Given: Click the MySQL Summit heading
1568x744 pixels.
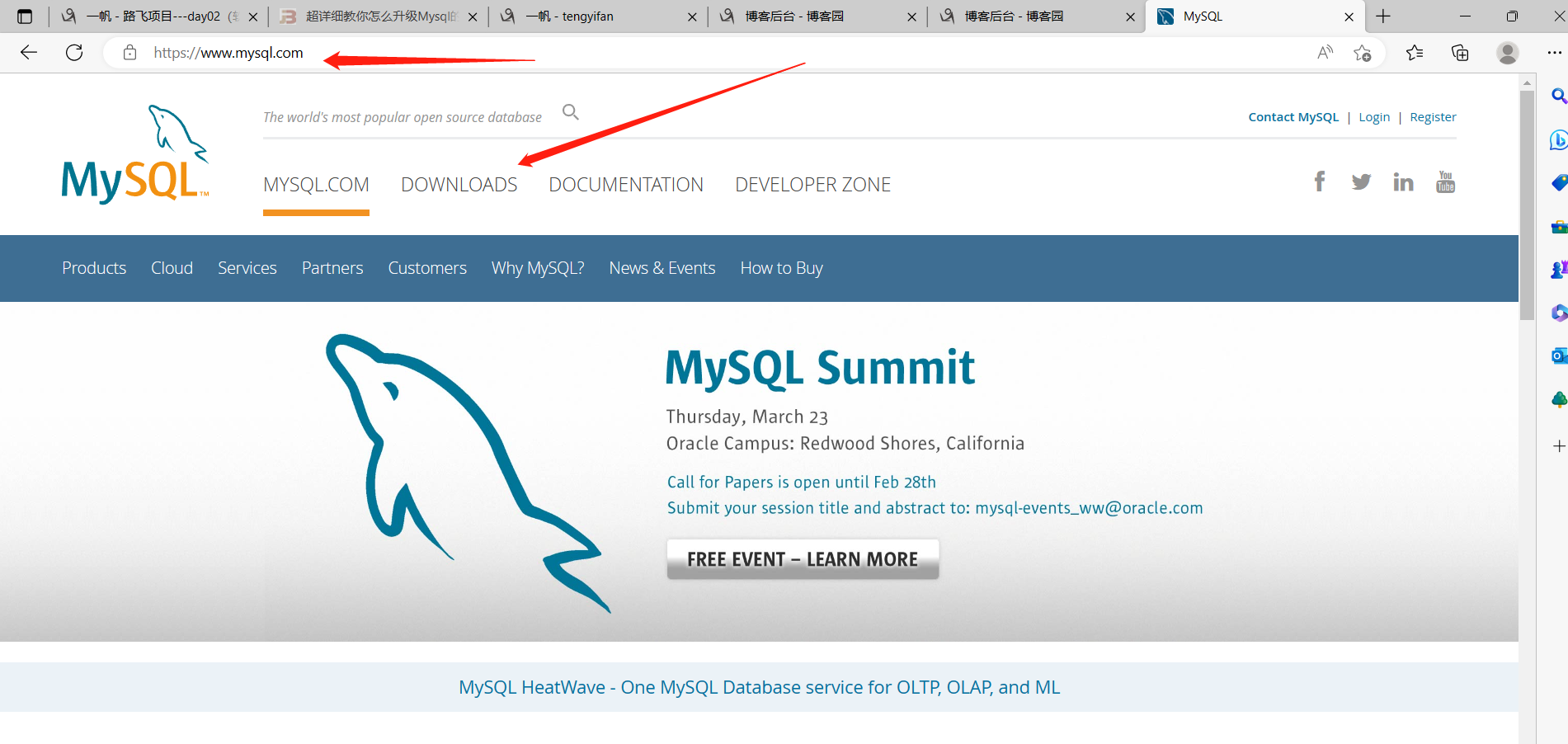Looking at the screenshot, I should click(x=820, y=368).
